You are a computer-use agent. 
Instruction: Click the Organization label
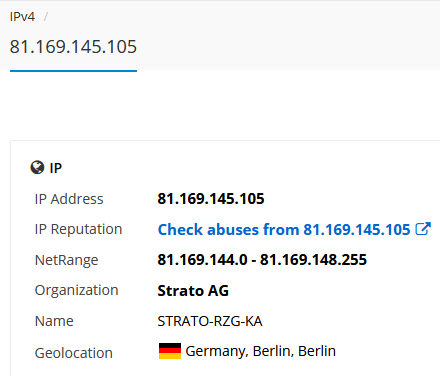76,290
